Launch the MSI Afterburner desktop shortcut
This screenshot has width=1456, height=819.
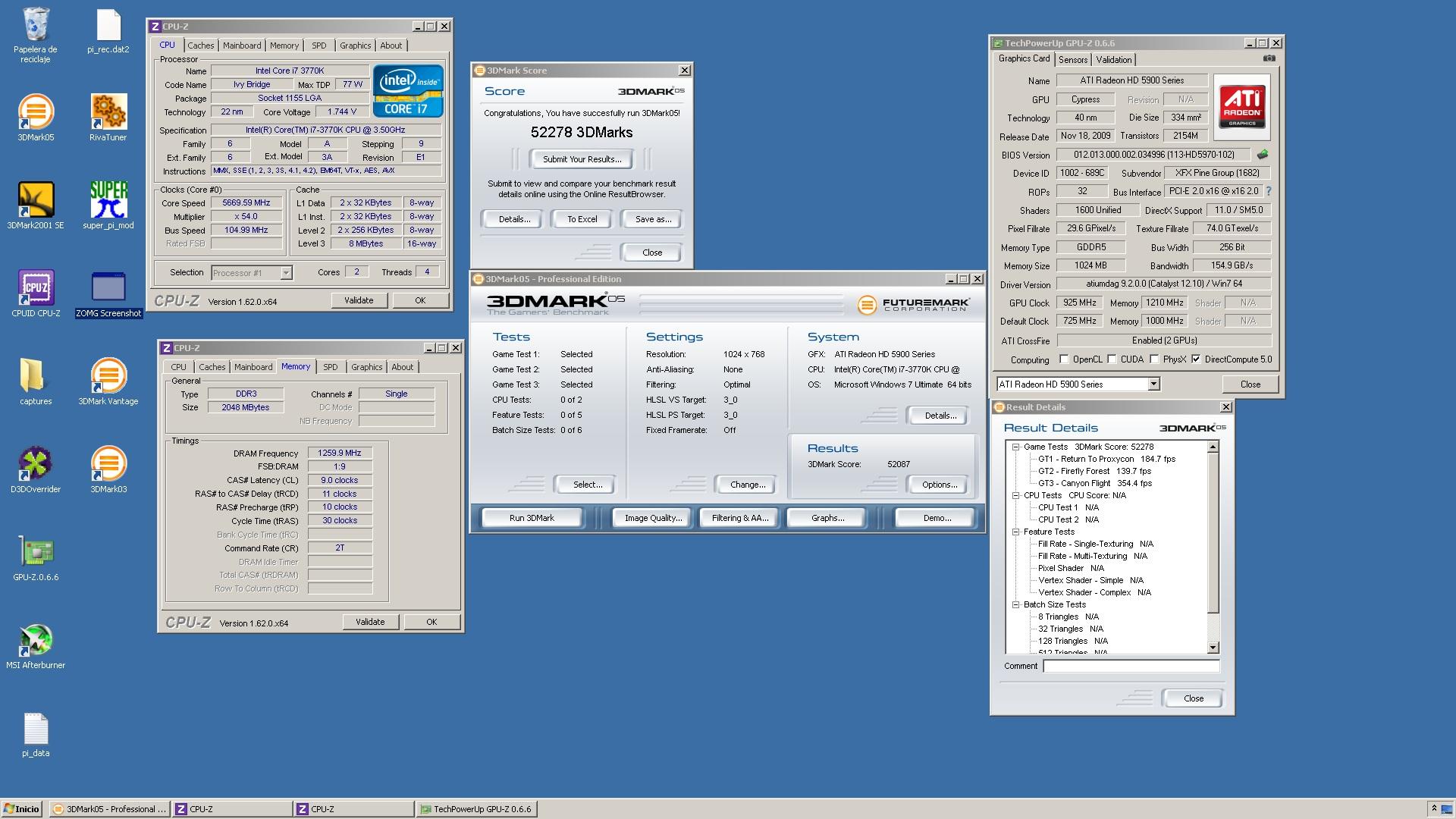(x=35, y=645)
